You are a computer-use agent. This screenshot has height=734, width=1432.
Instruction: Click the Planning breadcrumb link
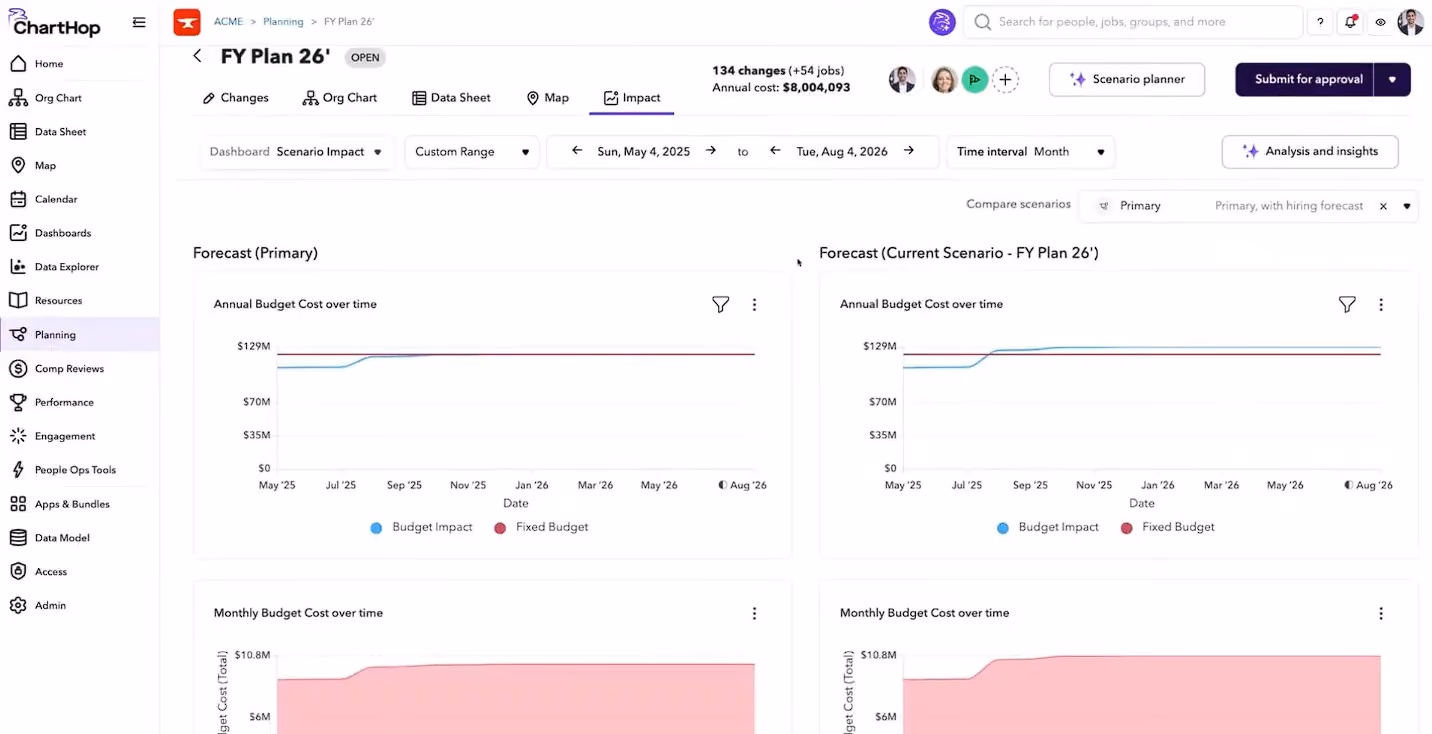tap(283, 22)
